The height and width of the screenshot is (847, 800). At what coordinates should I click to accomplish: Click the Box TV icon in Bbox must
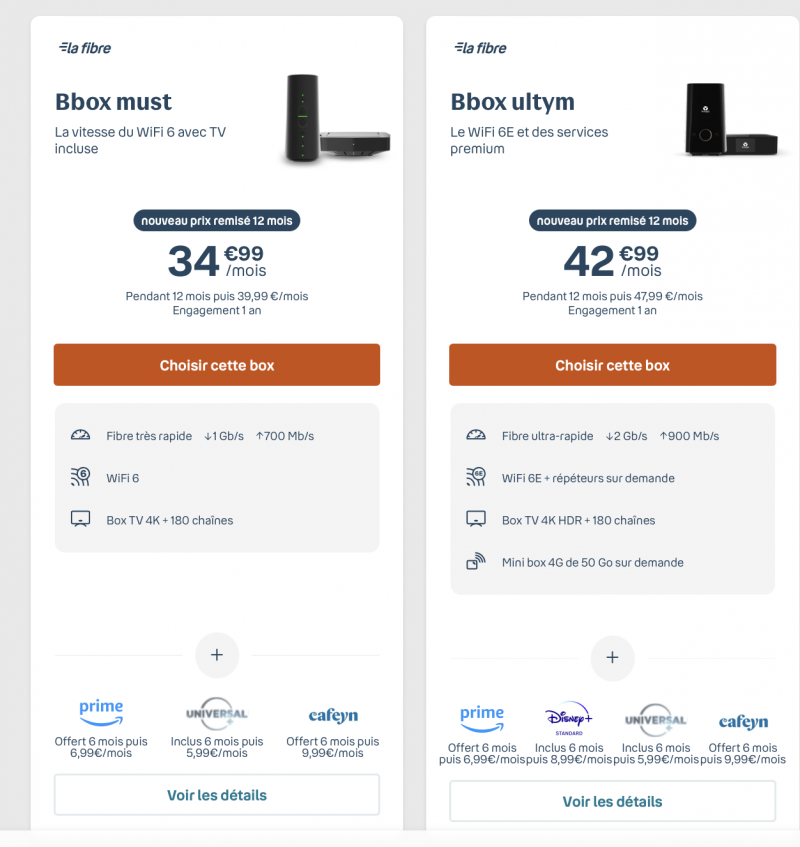[x=80, y=520]
